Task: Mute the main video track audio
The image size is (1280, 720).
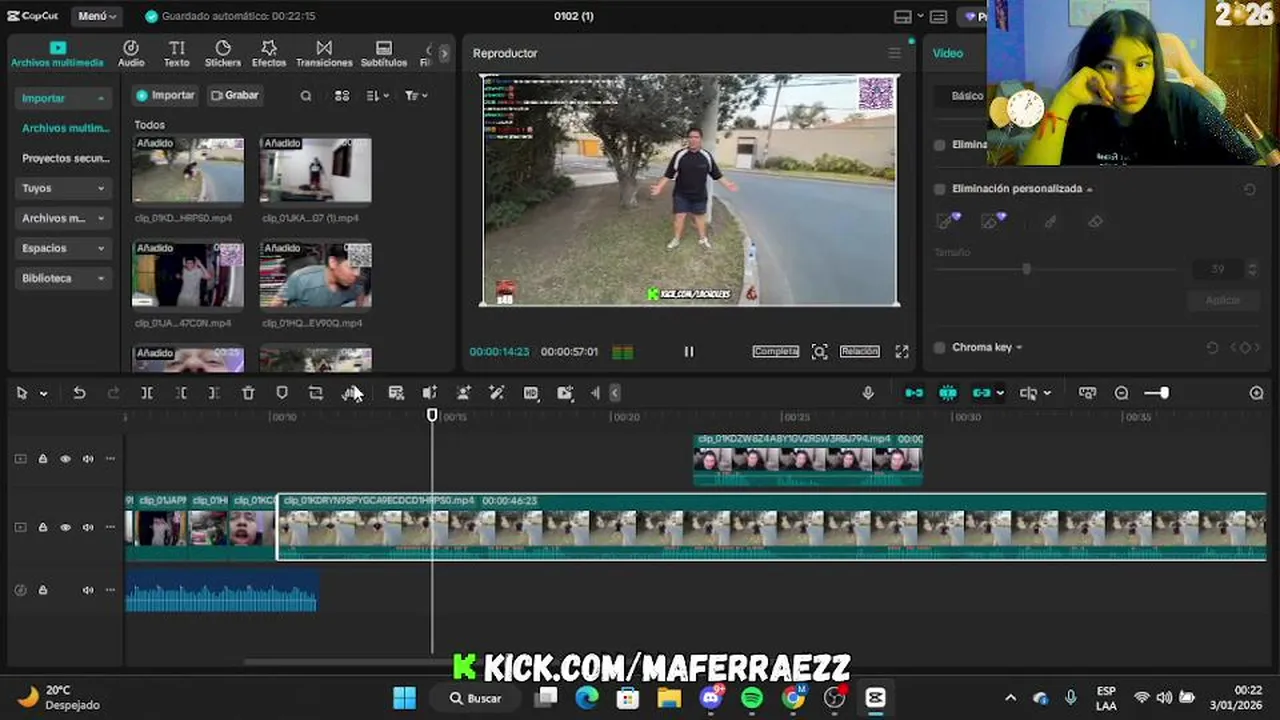Action: pos(88,527)
